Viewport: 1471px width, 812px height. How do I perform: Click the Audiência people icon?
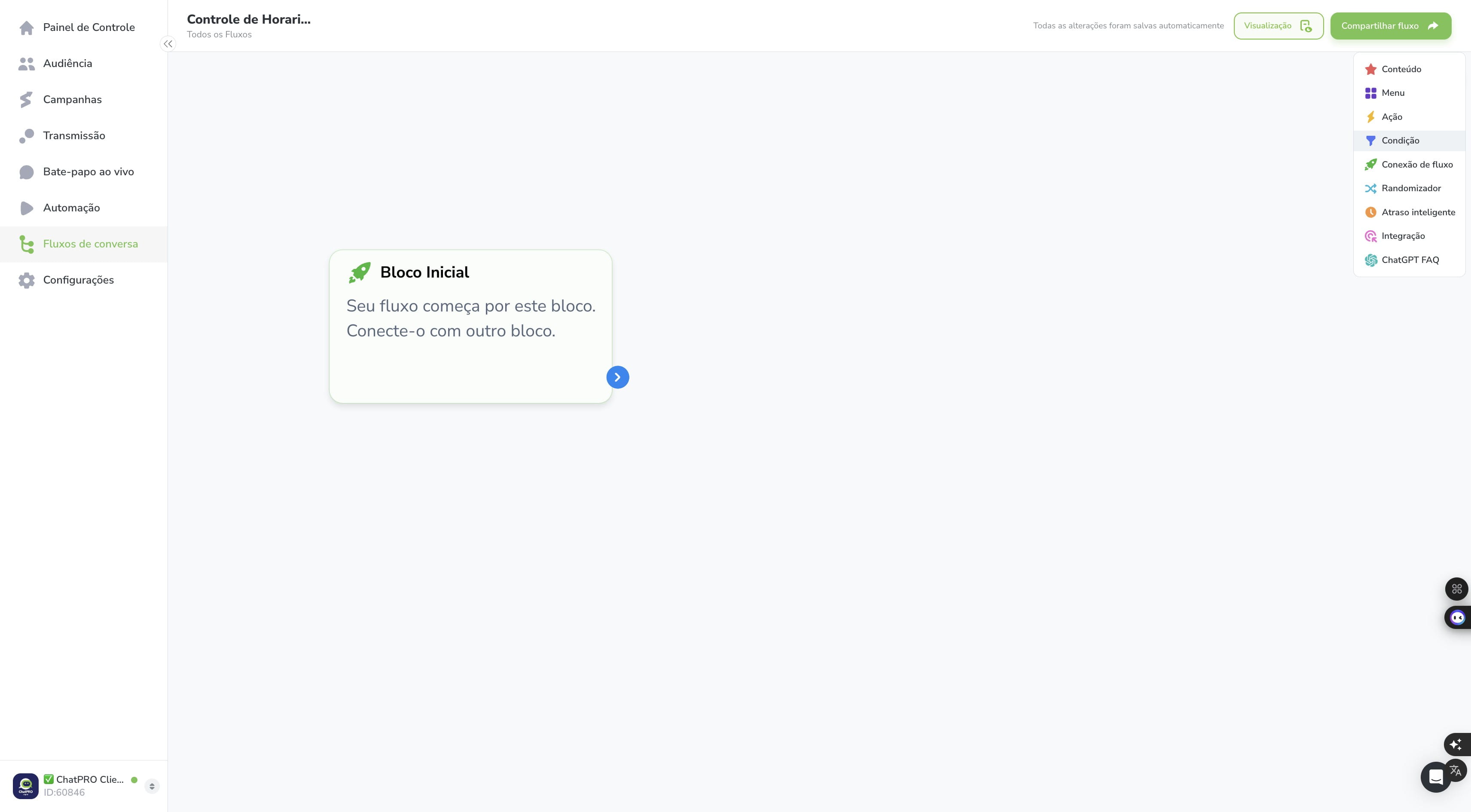(26, 64)
